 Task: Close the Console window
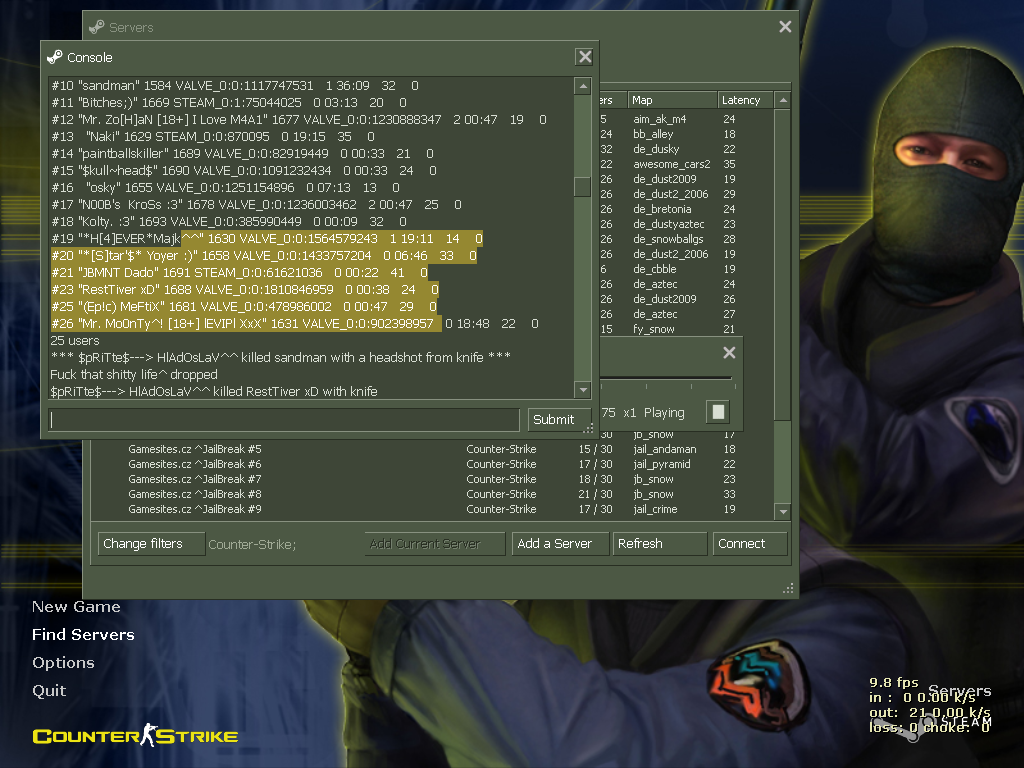pyautogui.click(x=584, y=57)
